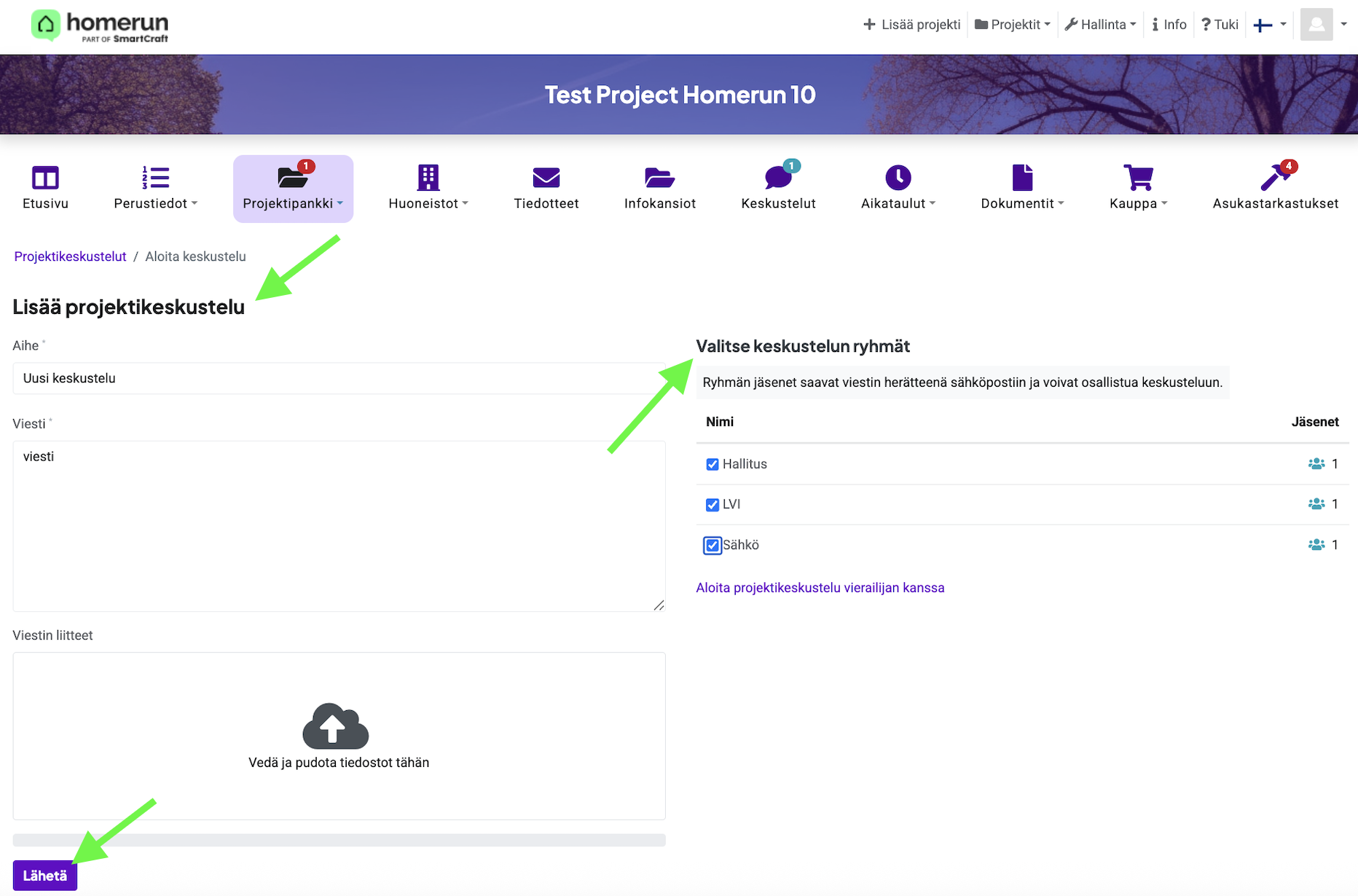Go to Keskustelut speech bubble icon
1358x896 pixels.
778,178
